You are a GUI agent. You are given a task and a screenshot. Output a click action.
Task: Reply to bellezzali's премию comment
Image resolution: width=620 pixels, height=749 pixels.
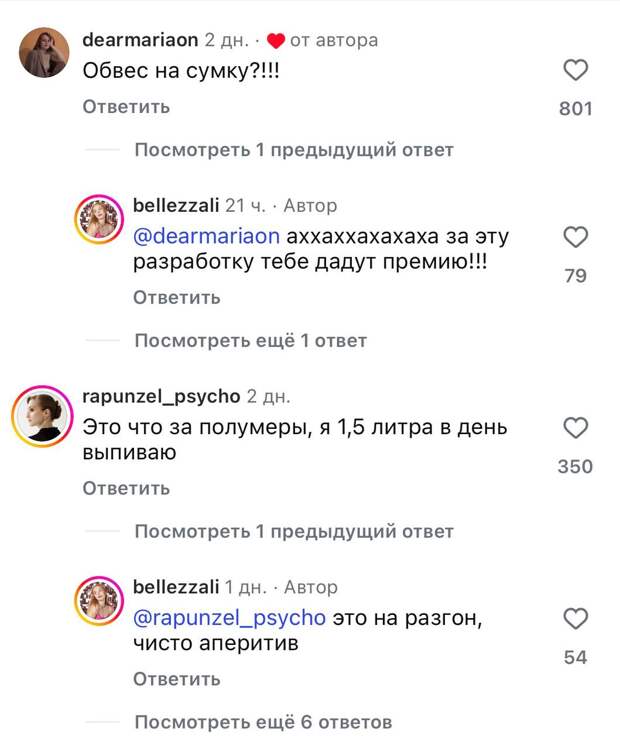(177, 297)
